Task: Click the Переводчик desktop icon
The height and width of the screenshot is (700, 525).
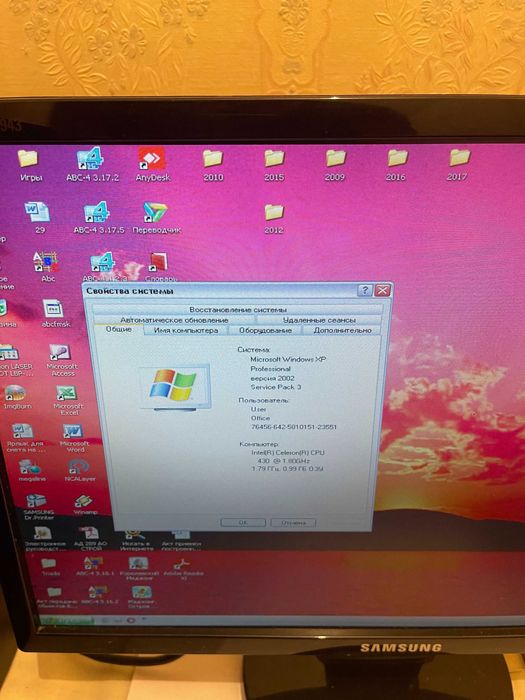Action: point(156,217)
